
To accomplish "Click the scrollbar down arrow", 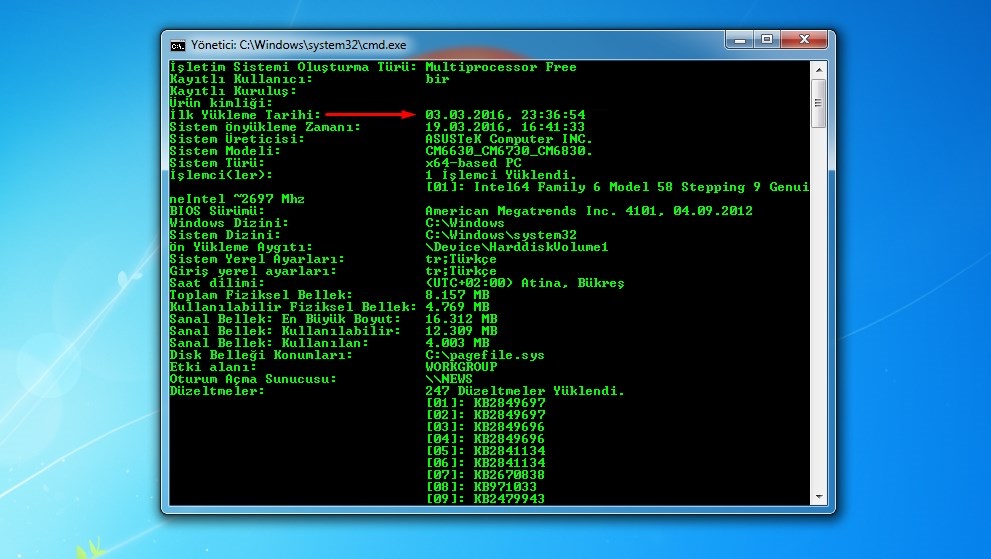I will [x=818, y=497].
